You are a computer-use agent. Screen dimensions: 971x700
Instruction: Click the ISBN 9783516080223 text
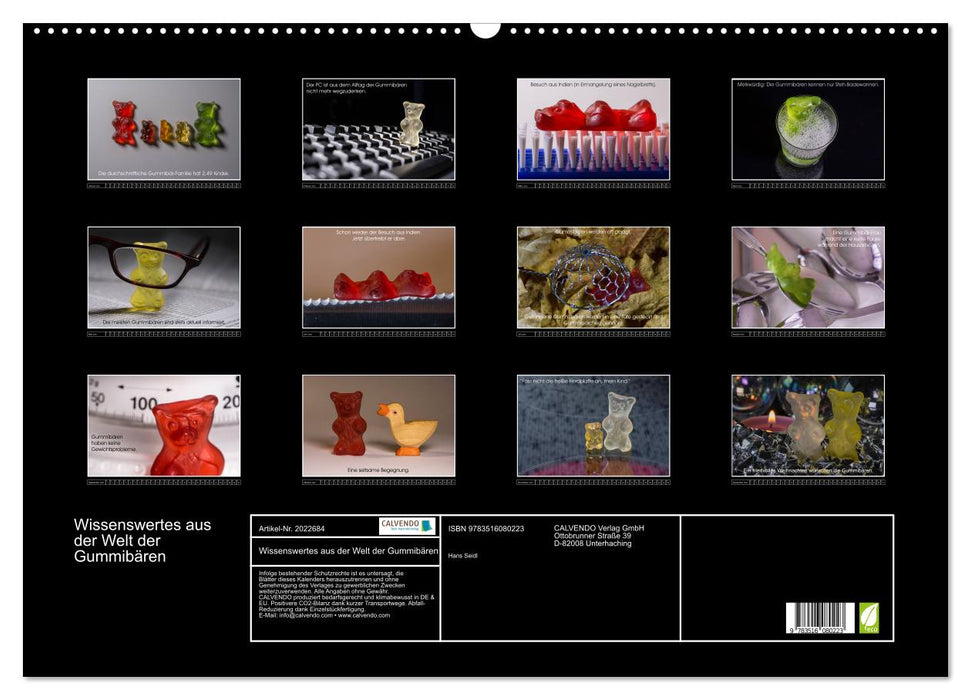tap(486, 528)
